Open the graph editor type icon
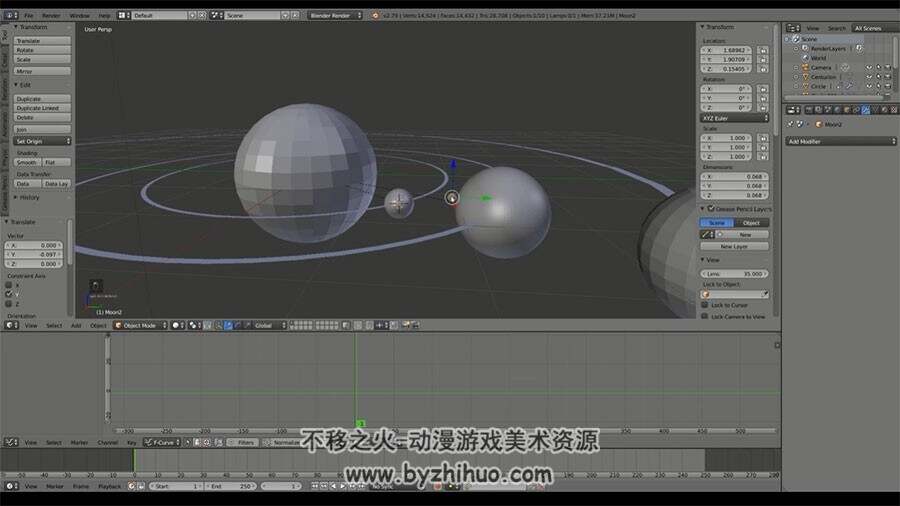The image size is (900, 506). pyautogui.click(x=10, y=442)
